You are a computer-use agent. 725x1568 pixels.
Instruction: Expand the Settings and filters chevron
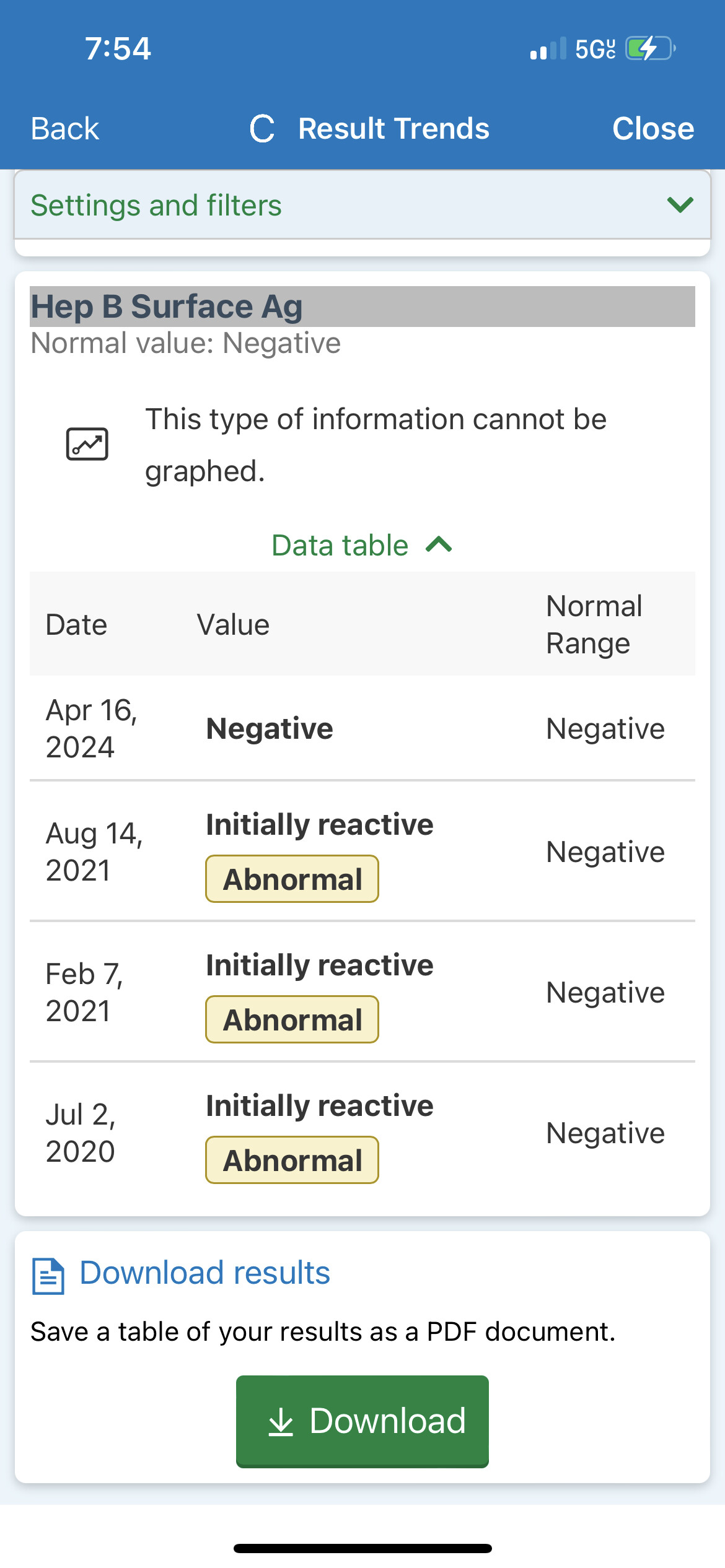coord(680,205)
